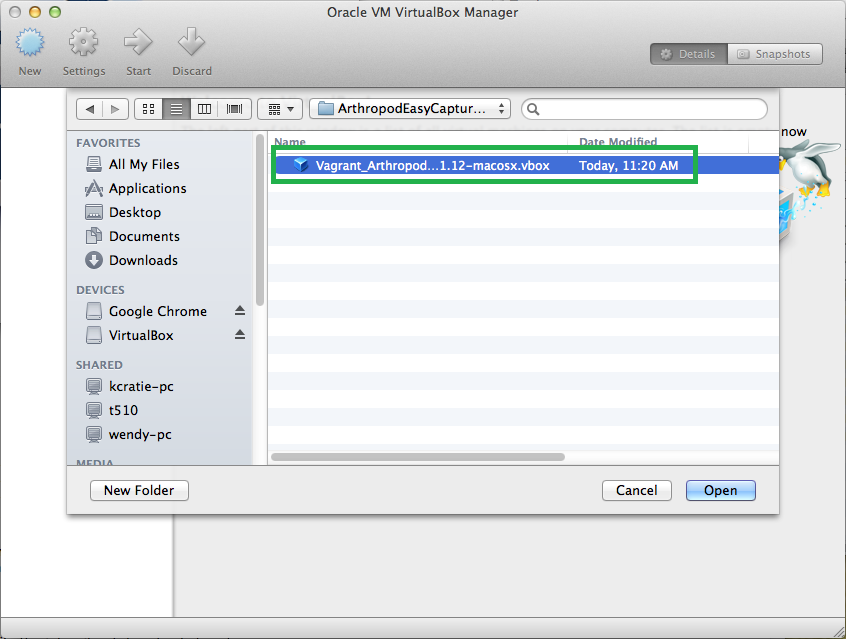Click the horizontal scrollbar of file list
Image resolution: width=846 pixels, height=639 pixels.
coord(418,457)
